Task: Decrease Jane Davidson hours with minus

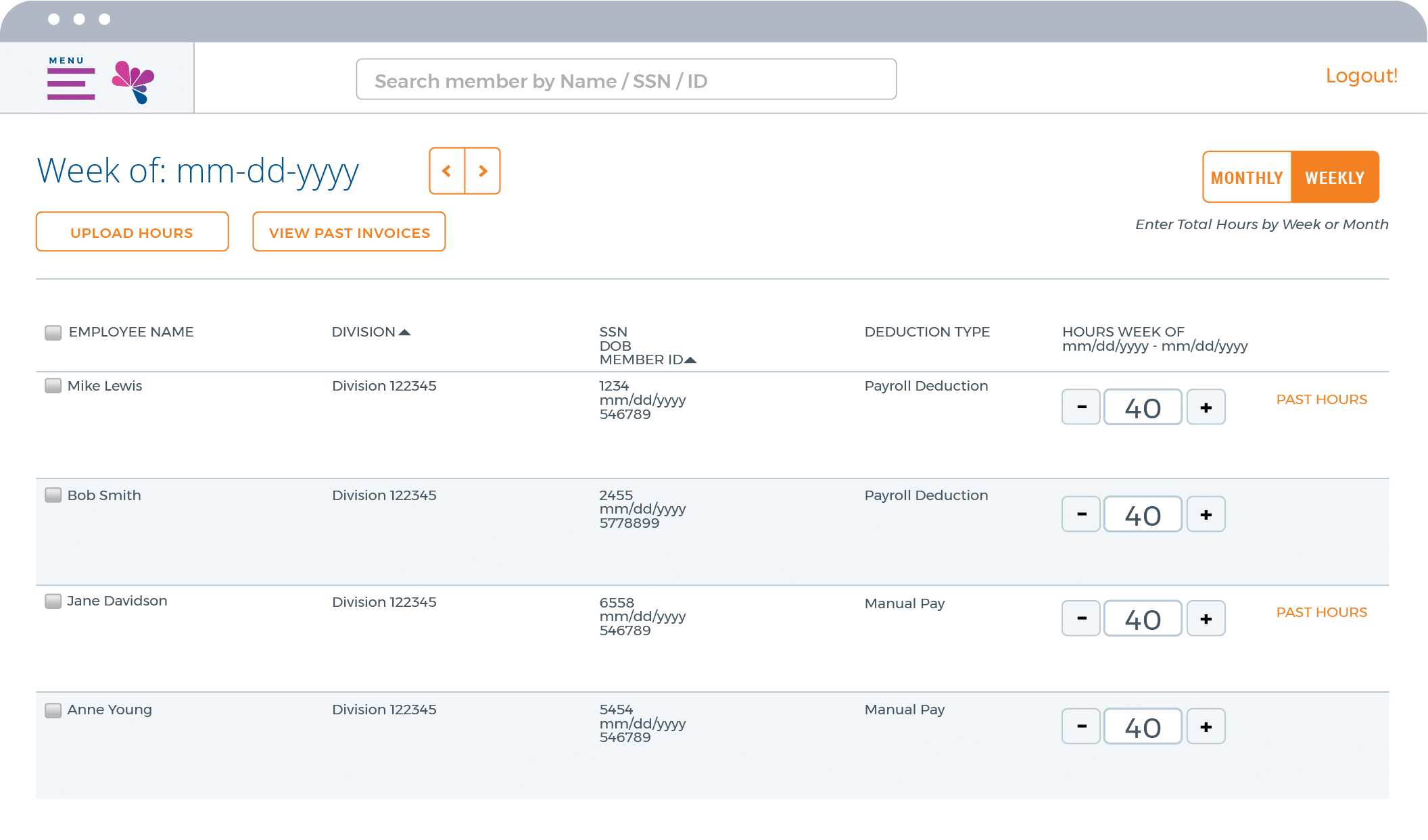Action: tap(1081, 619)
